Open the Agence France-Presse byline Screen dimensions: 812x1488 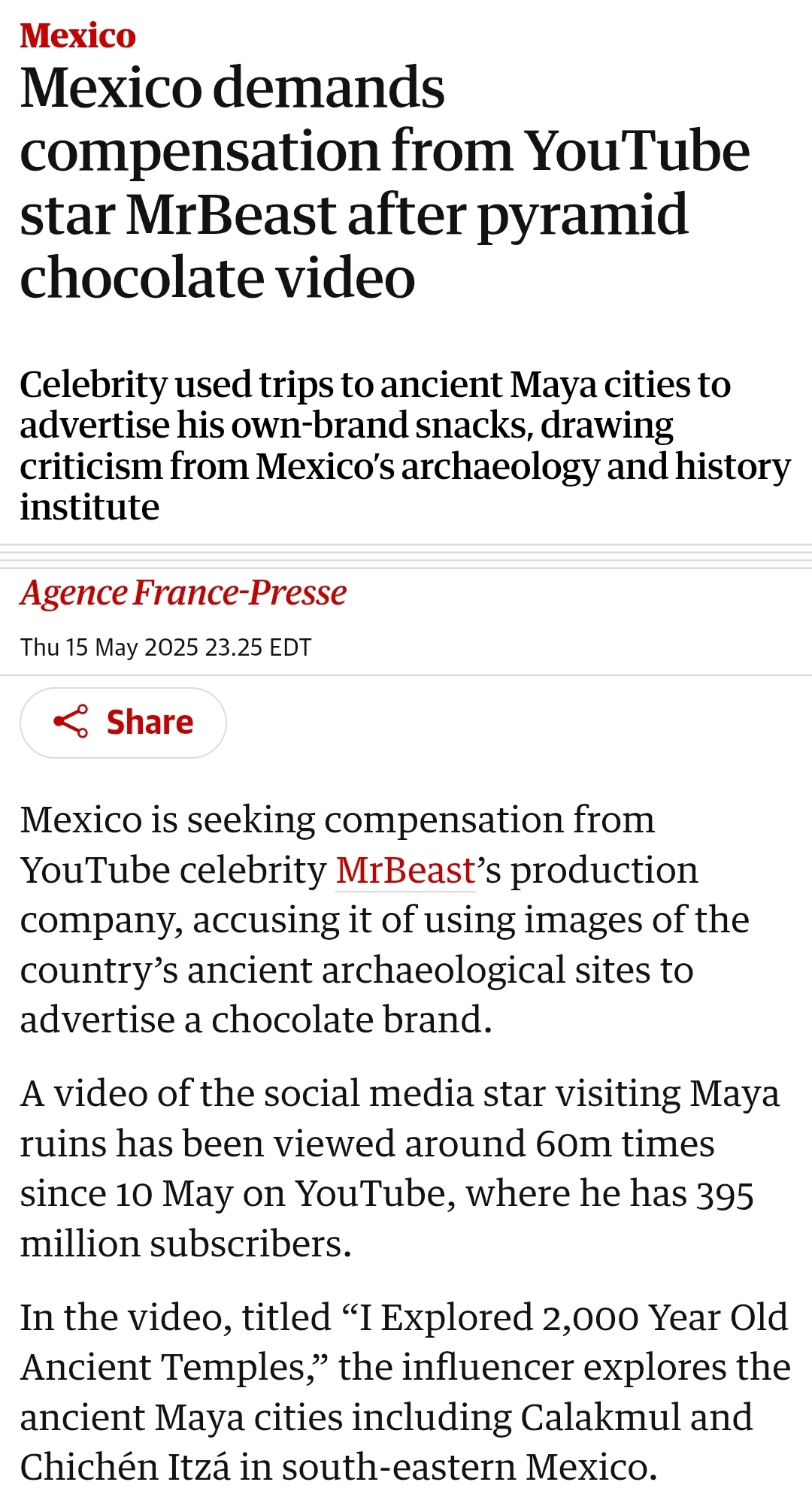pyautogui.click(x=183, y=592)
